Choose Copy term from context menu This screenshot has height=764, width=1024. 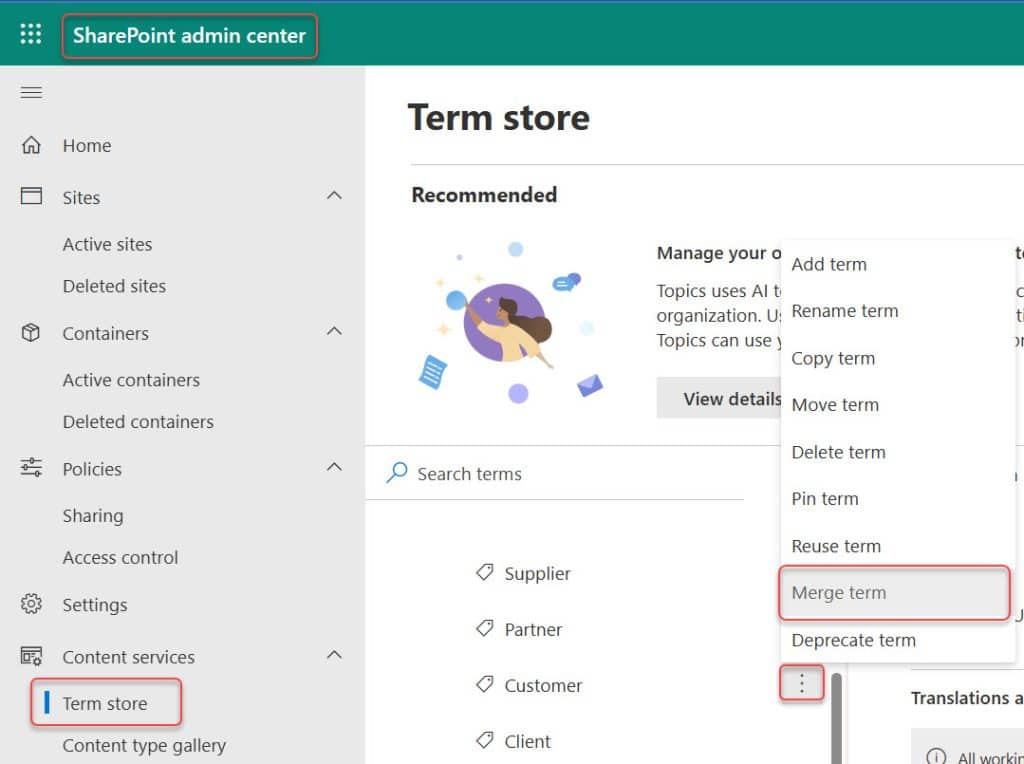coord(897,358)
